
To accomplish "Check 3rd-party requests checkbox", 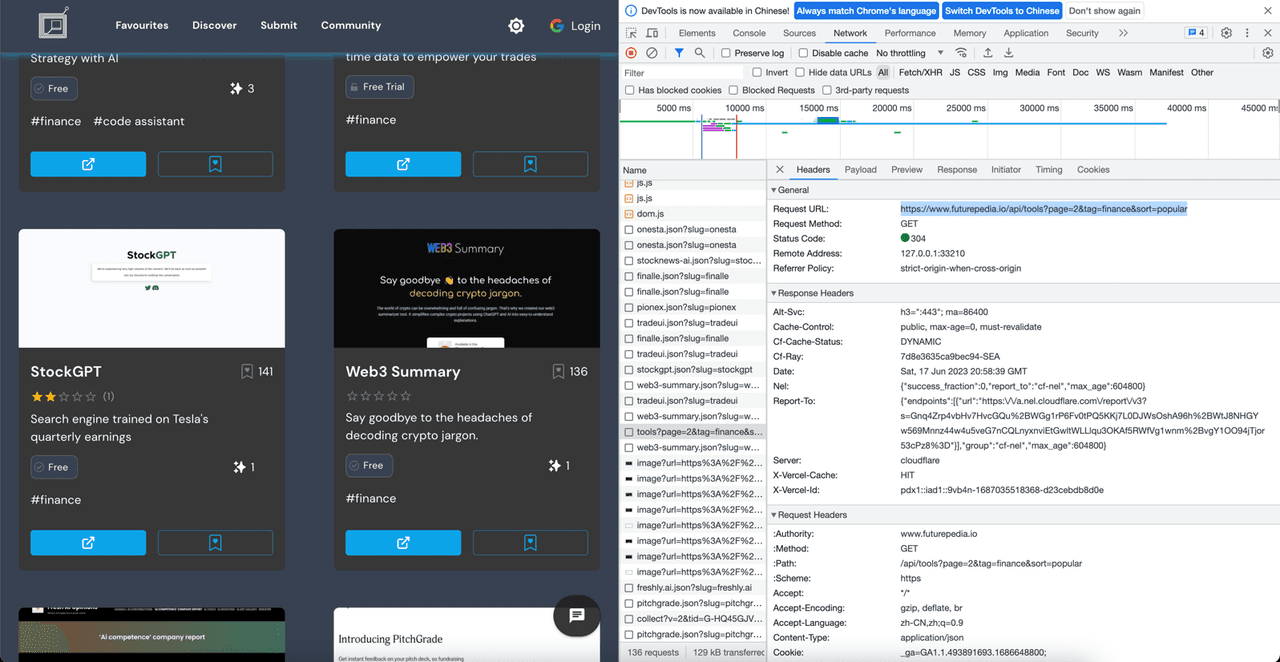I will tap(825, 90).
